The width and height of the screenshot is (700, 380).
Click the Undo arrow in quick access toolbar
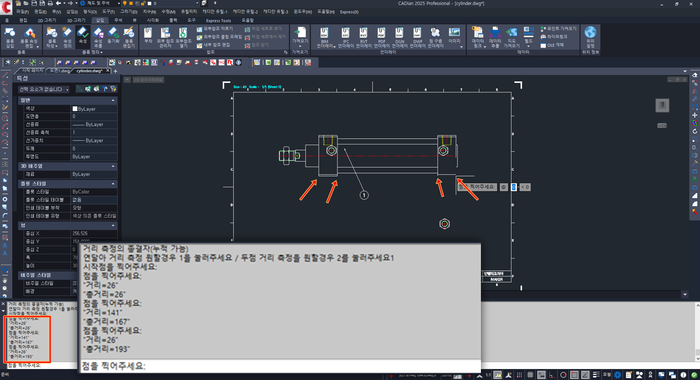coord(58,4)
